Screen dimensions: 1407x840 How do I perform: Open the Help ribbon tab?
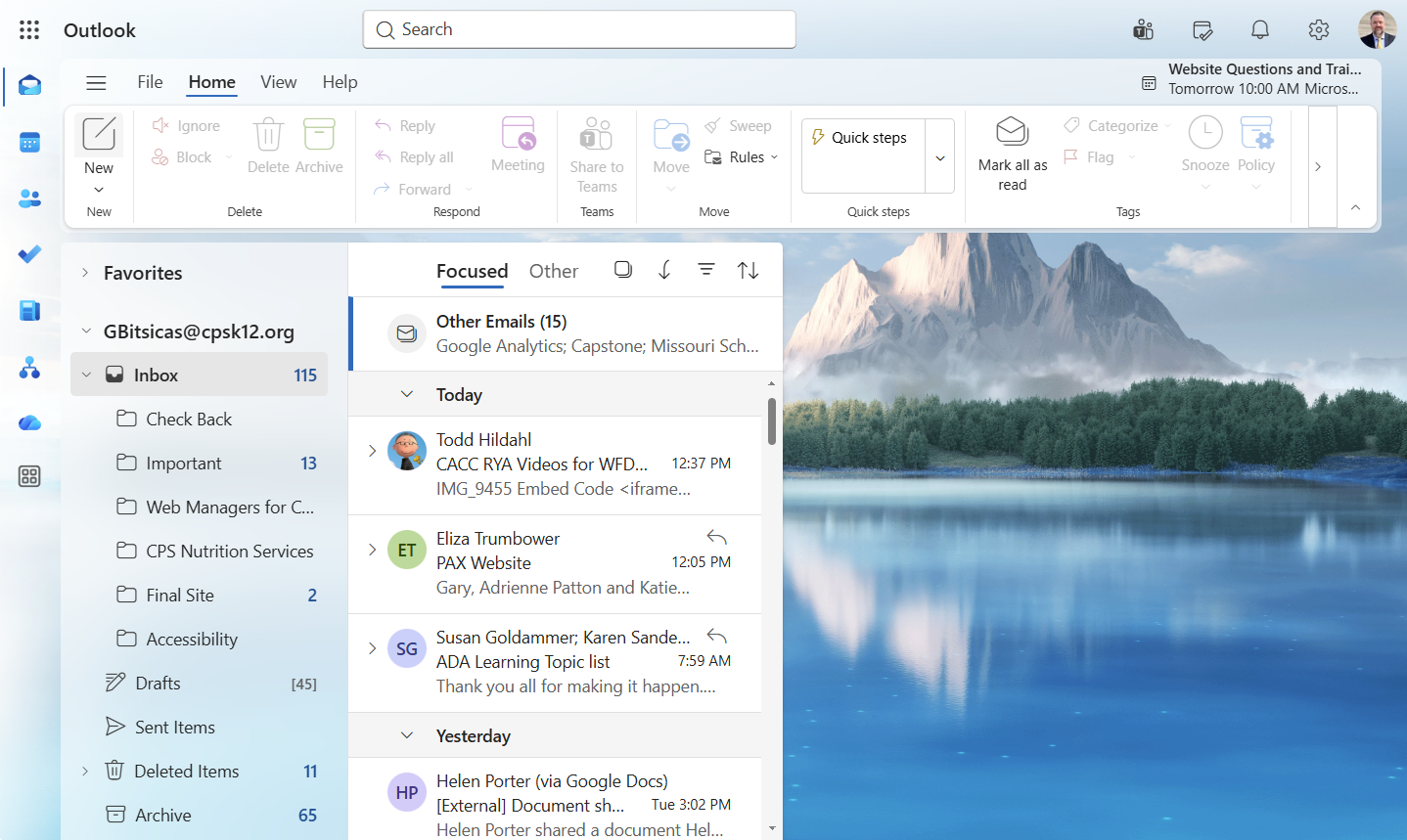(x=340, y=82)
